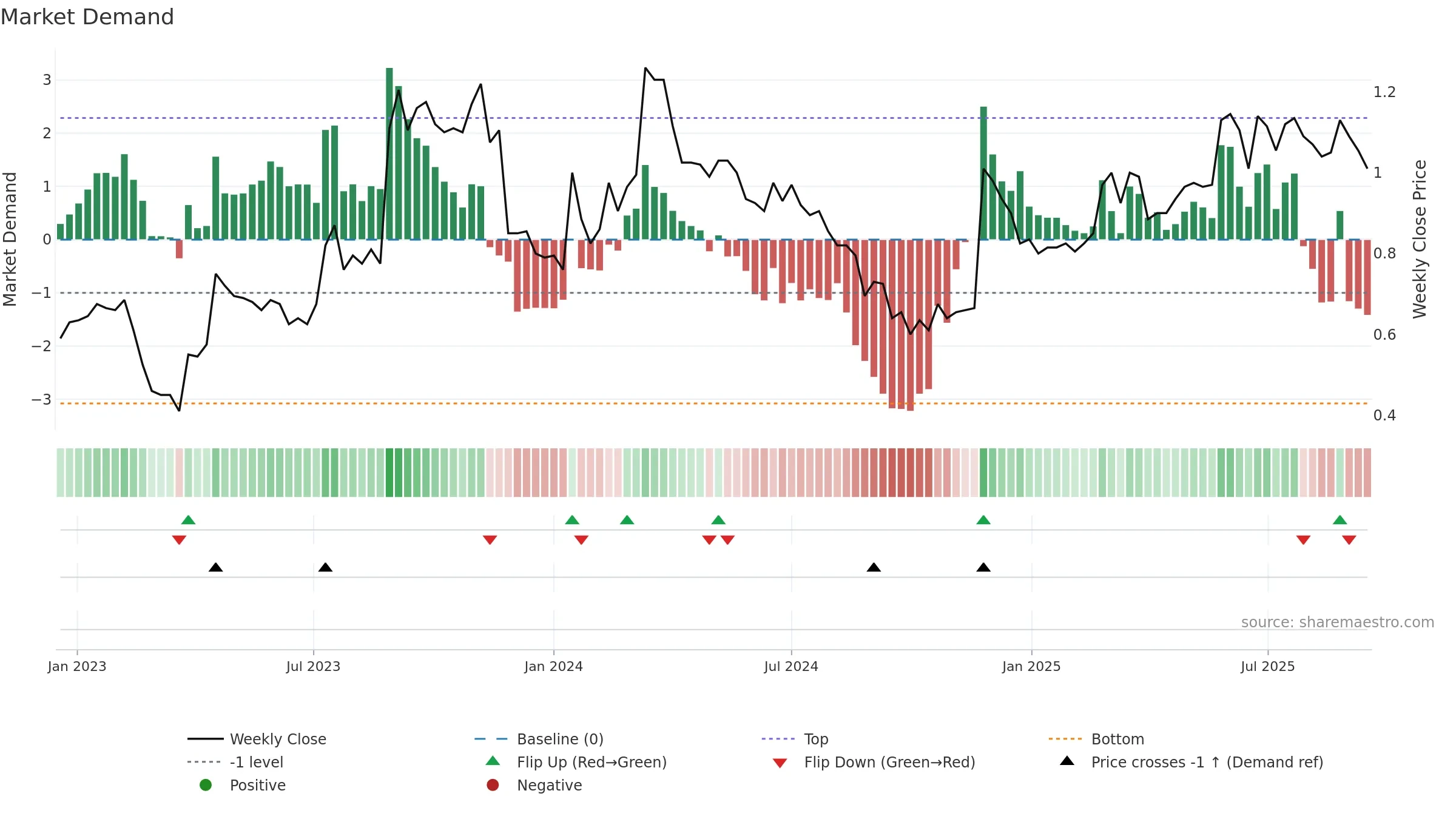Click the black price-cross marker near Jul 2023

click(x=325, y=567)
